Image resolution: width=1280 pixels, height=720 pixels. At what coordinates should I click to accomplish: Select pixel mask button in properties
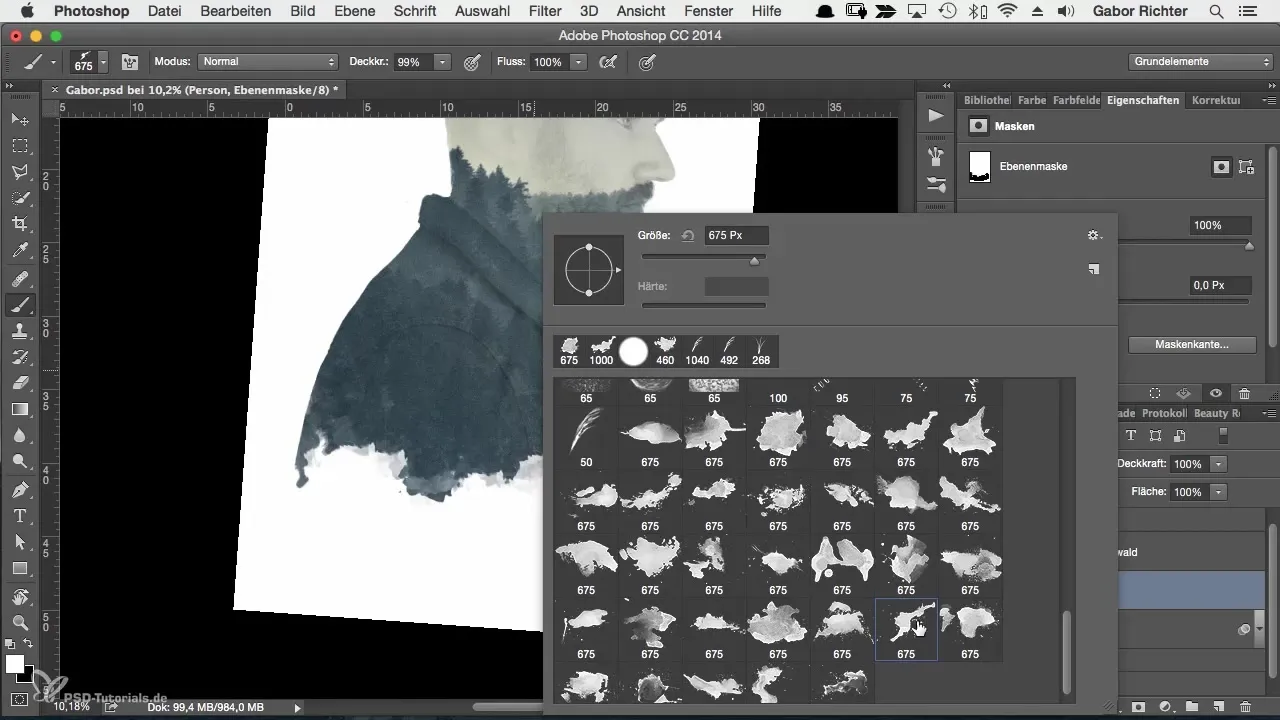coord(1221,167)
